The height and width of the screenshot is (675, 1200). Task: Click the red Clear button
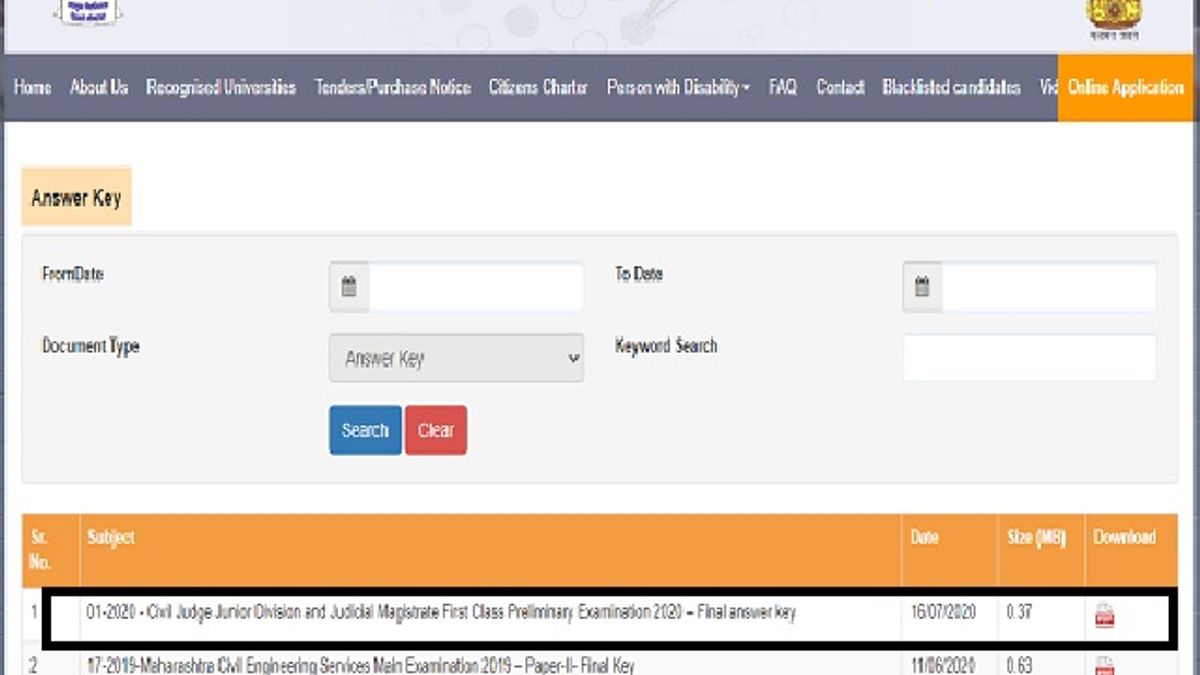click(x=436, y=430)
